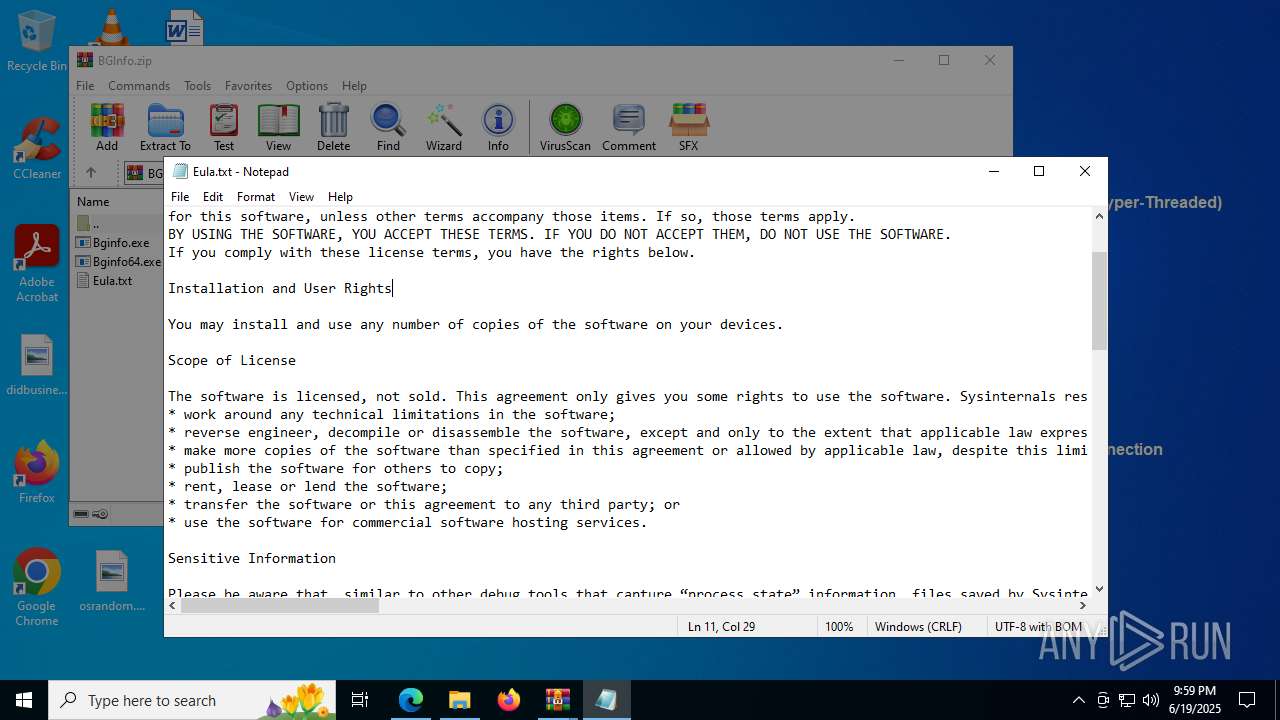Maximize the Notepad window

coord(1039,171)
